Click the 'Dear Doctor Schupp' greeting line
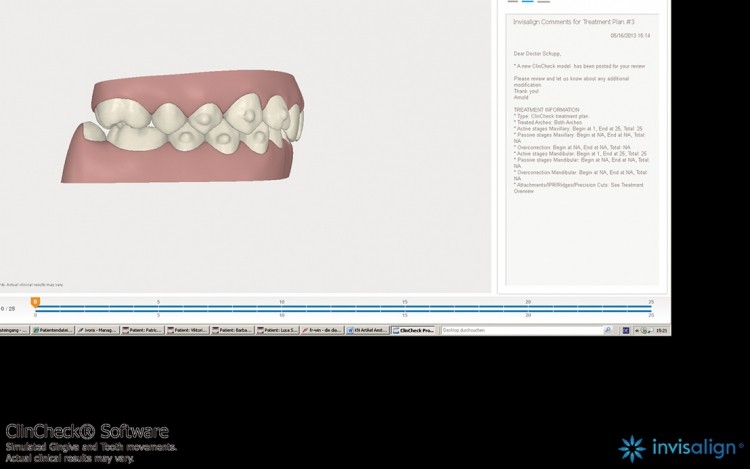Image resolution: width=750 pixels, height=469 pixels. point(537,54)
